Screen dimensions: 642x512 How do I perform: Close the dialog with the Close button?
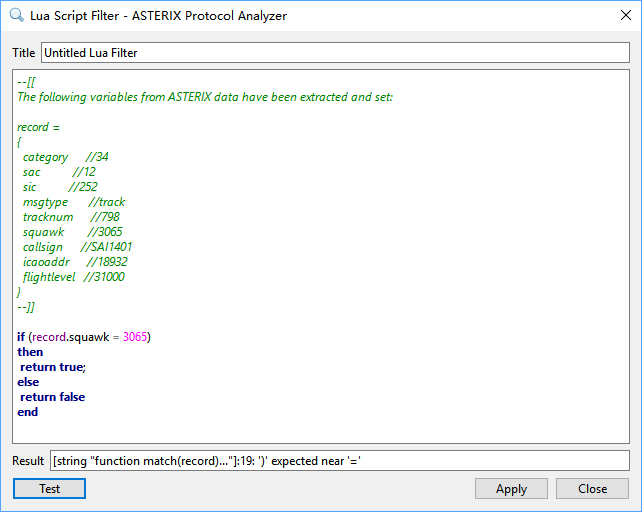592,488
